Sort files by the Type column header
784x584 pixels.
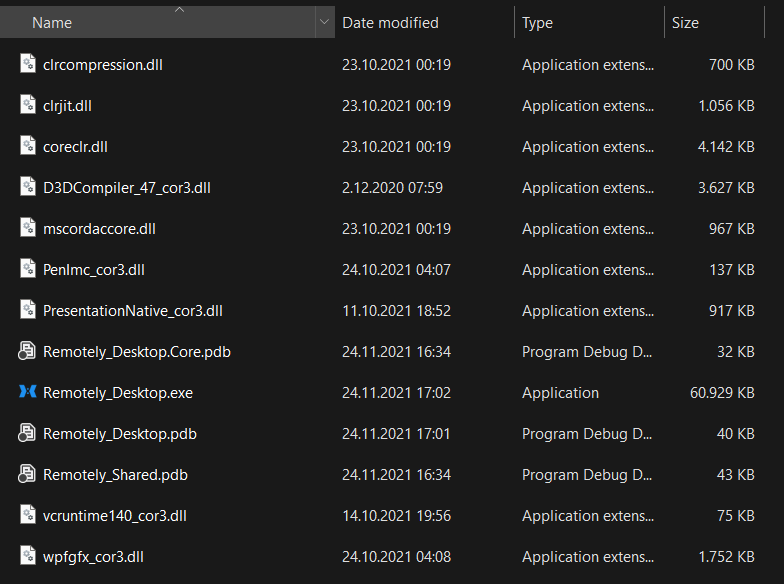point(589,22)
